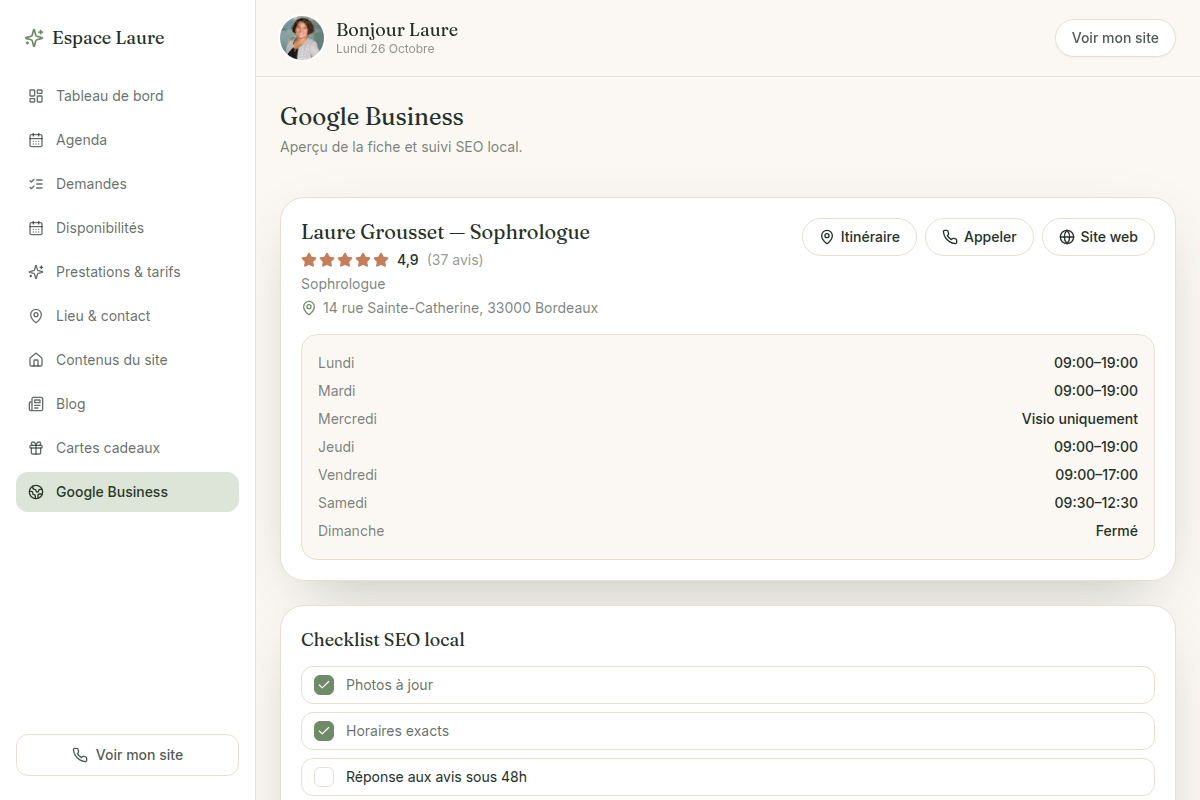Click the Bonjour Laure greeting
Viewport: 1200px width, 800px height.
(x=397, y=30)
